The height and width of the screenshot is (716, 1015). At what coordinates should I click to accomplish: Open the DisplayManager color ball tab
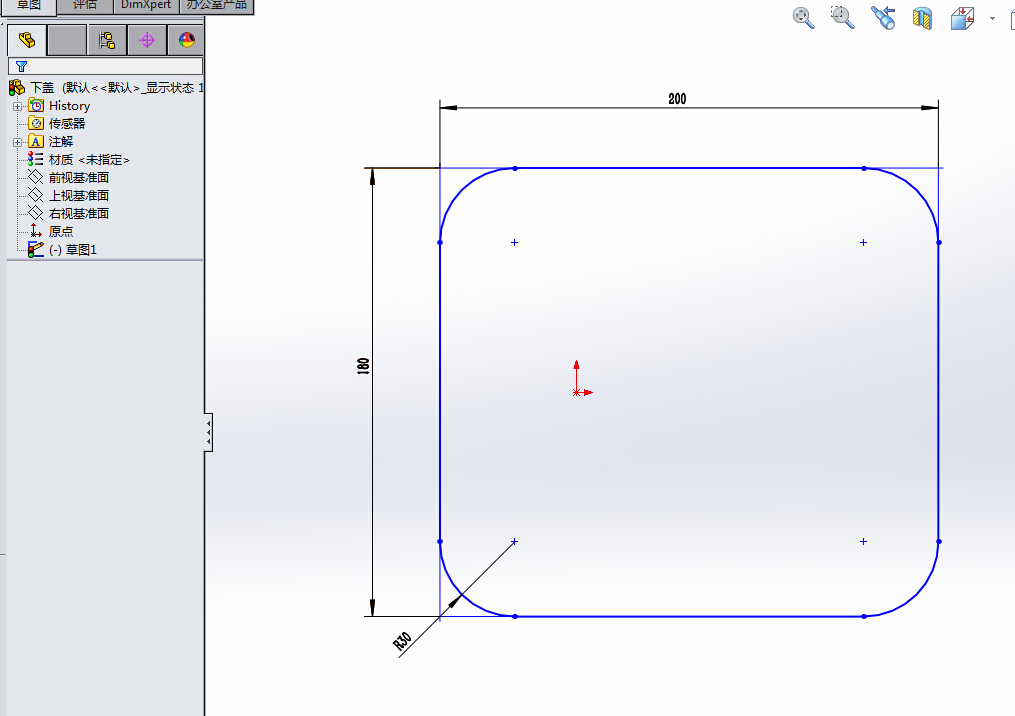click(x=186, y=40)
